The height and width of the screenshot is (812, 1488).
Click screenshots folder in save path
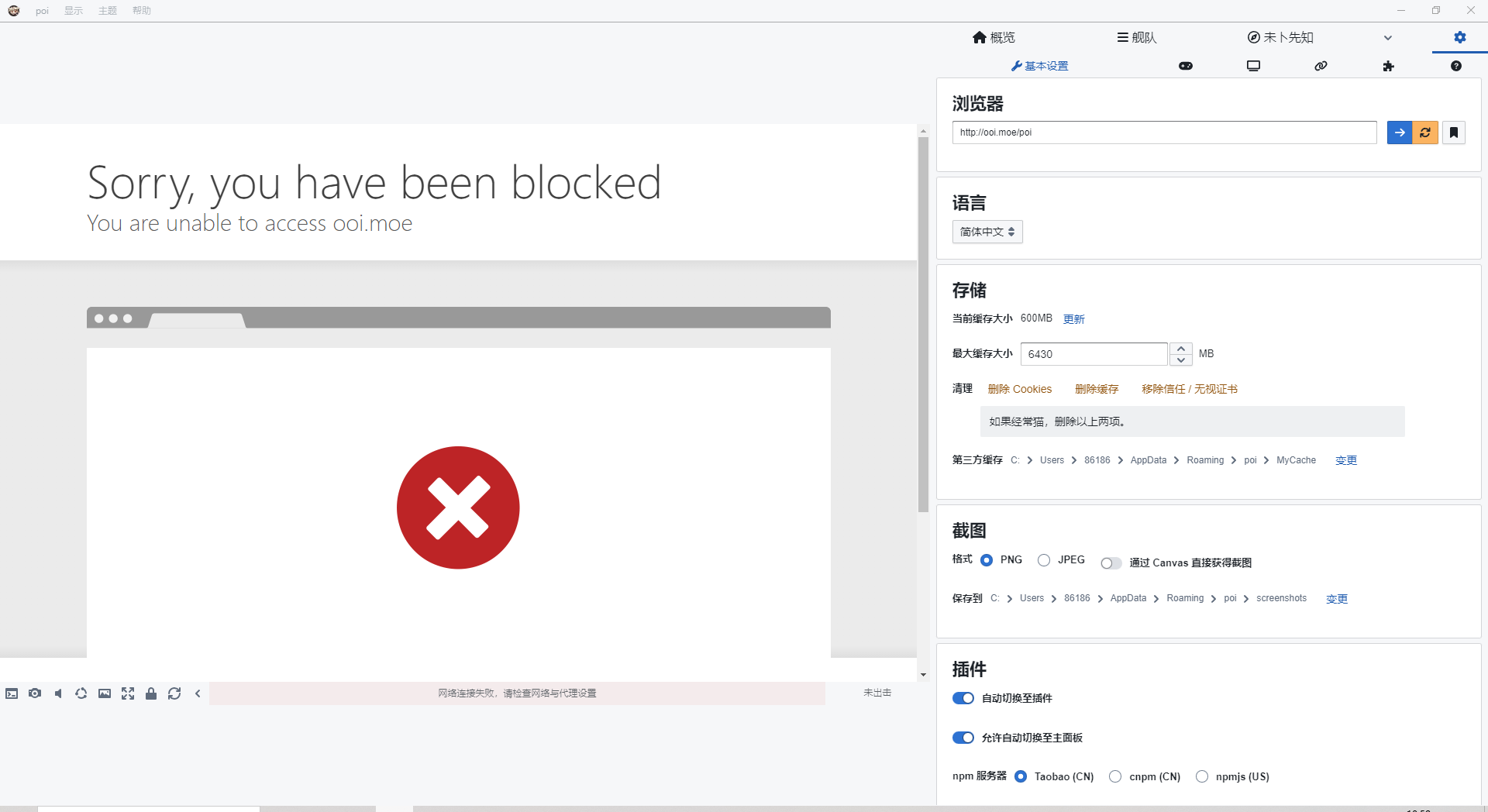pos(1281,598)
